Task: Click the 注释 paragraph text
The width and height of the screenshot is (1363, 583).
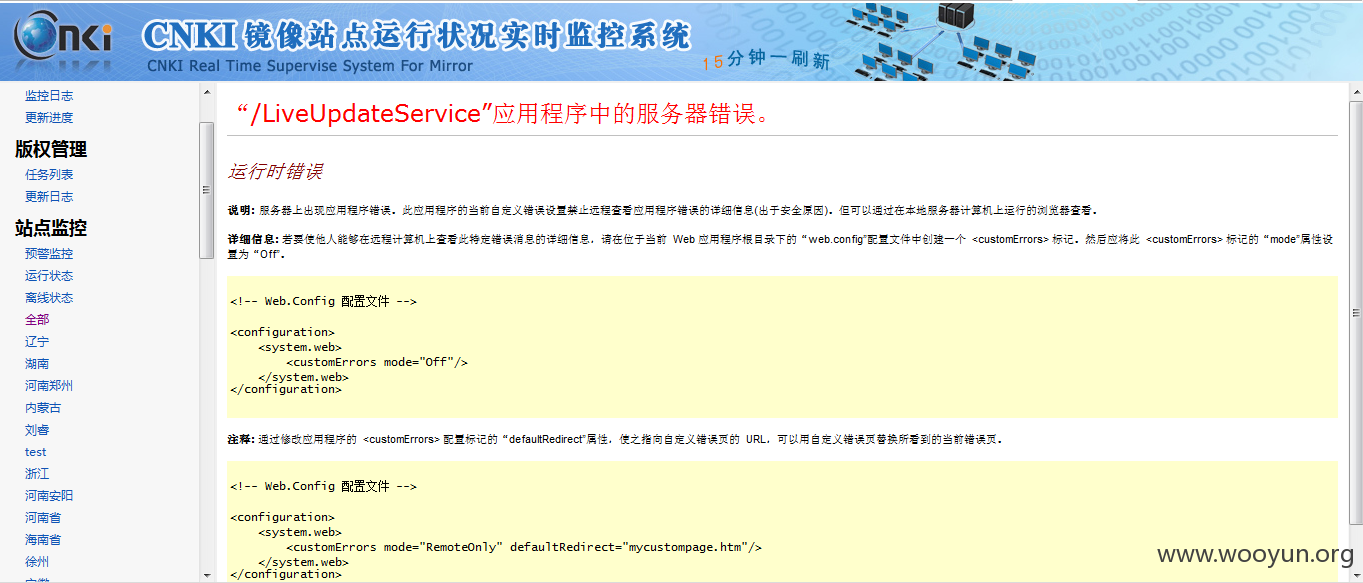Action: [x=615, y=439]
